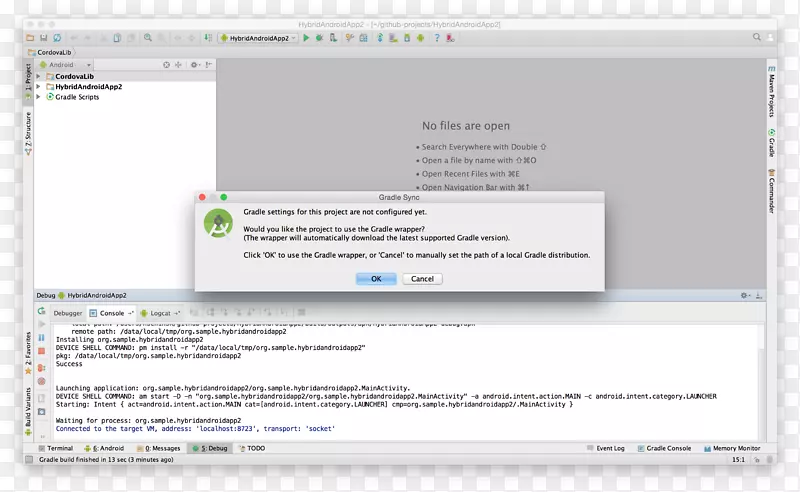This screenshot has height=492, width=800.
Task: Click the green Run play button
Action: coord(306,38)
